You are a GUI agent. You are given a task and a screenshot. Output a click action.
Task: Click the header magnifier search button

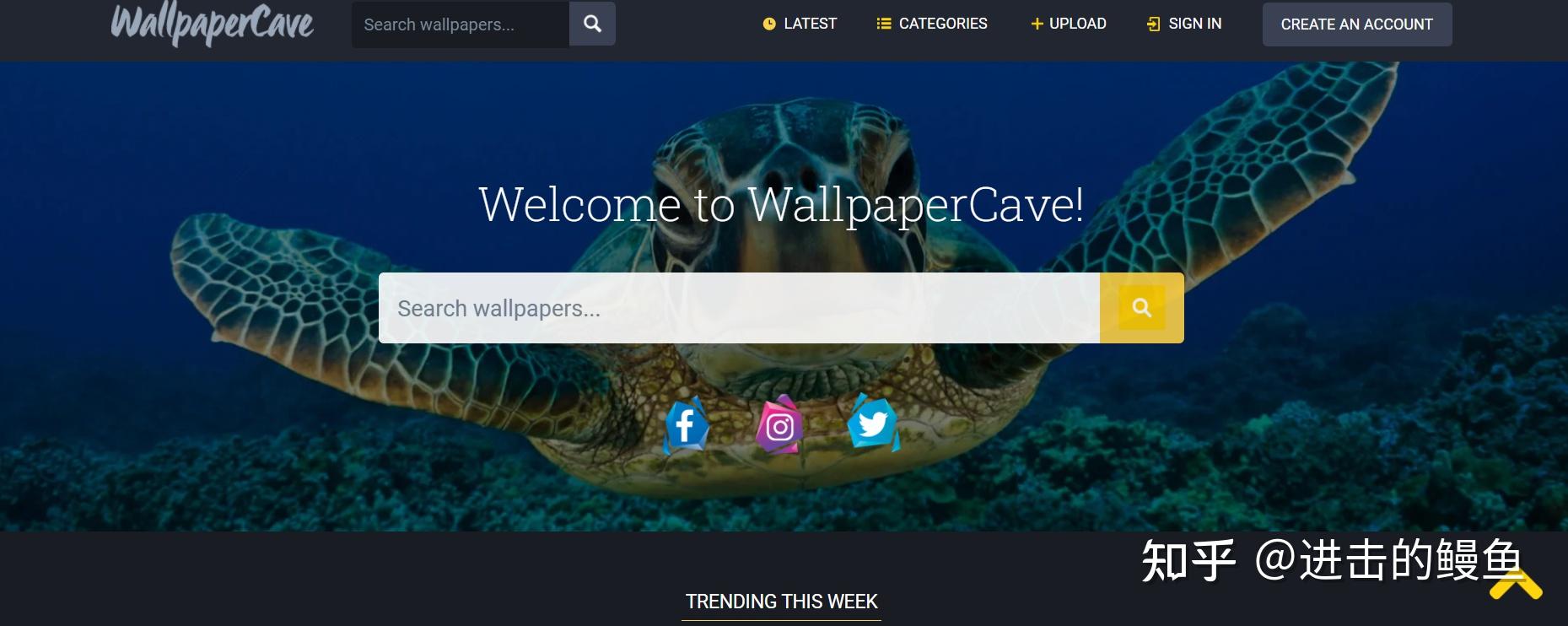(592, 24)
